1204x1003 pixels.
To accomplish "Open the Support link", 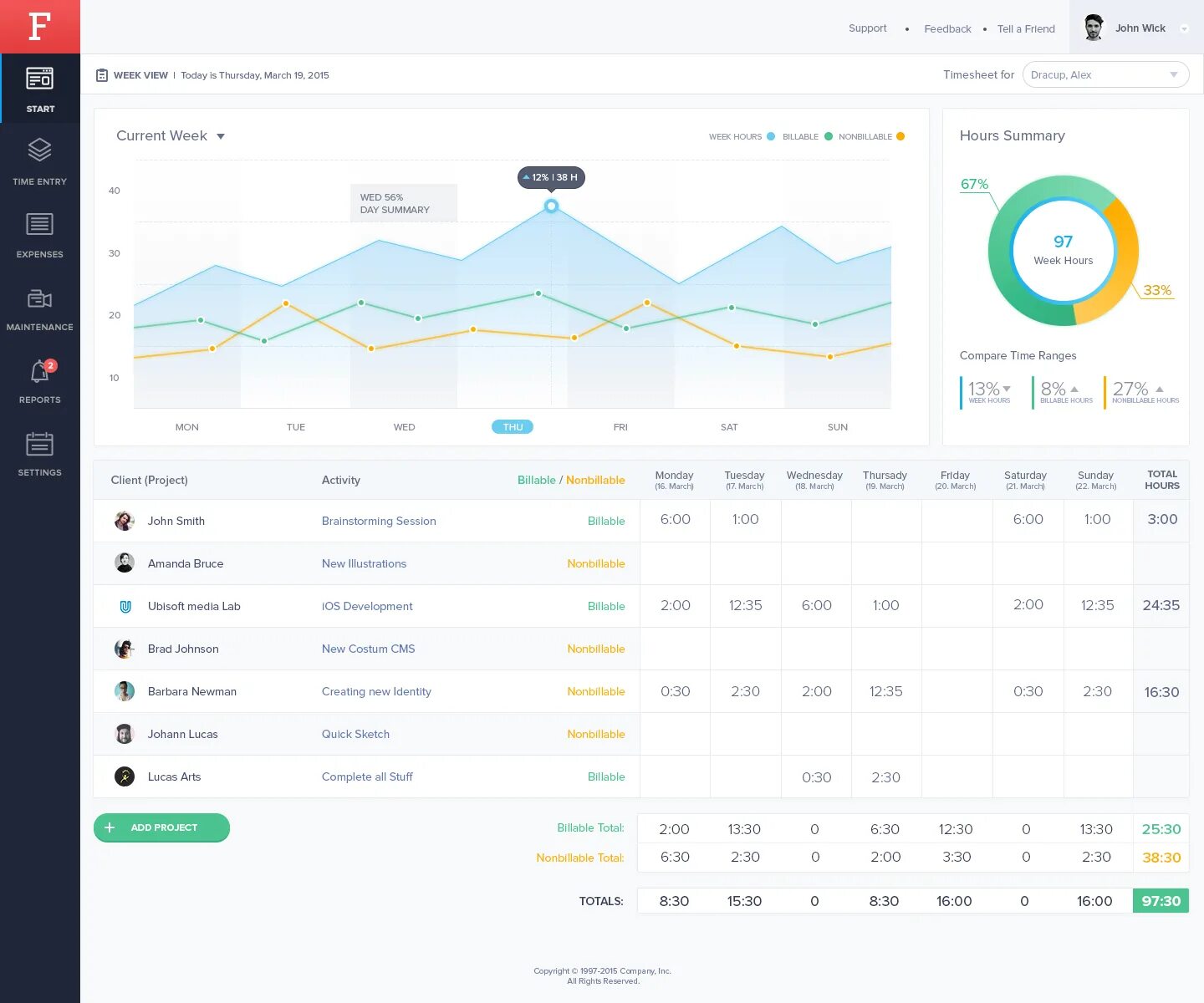I will (868, 28).
